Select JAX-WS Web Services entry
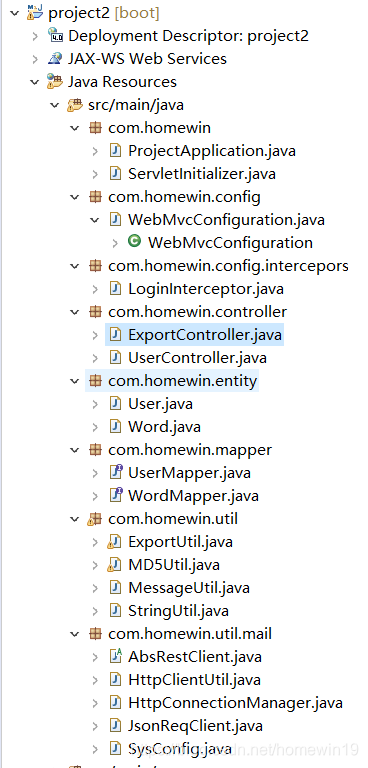368x768 pixels. pyautogui.click(x=147, y=59)
